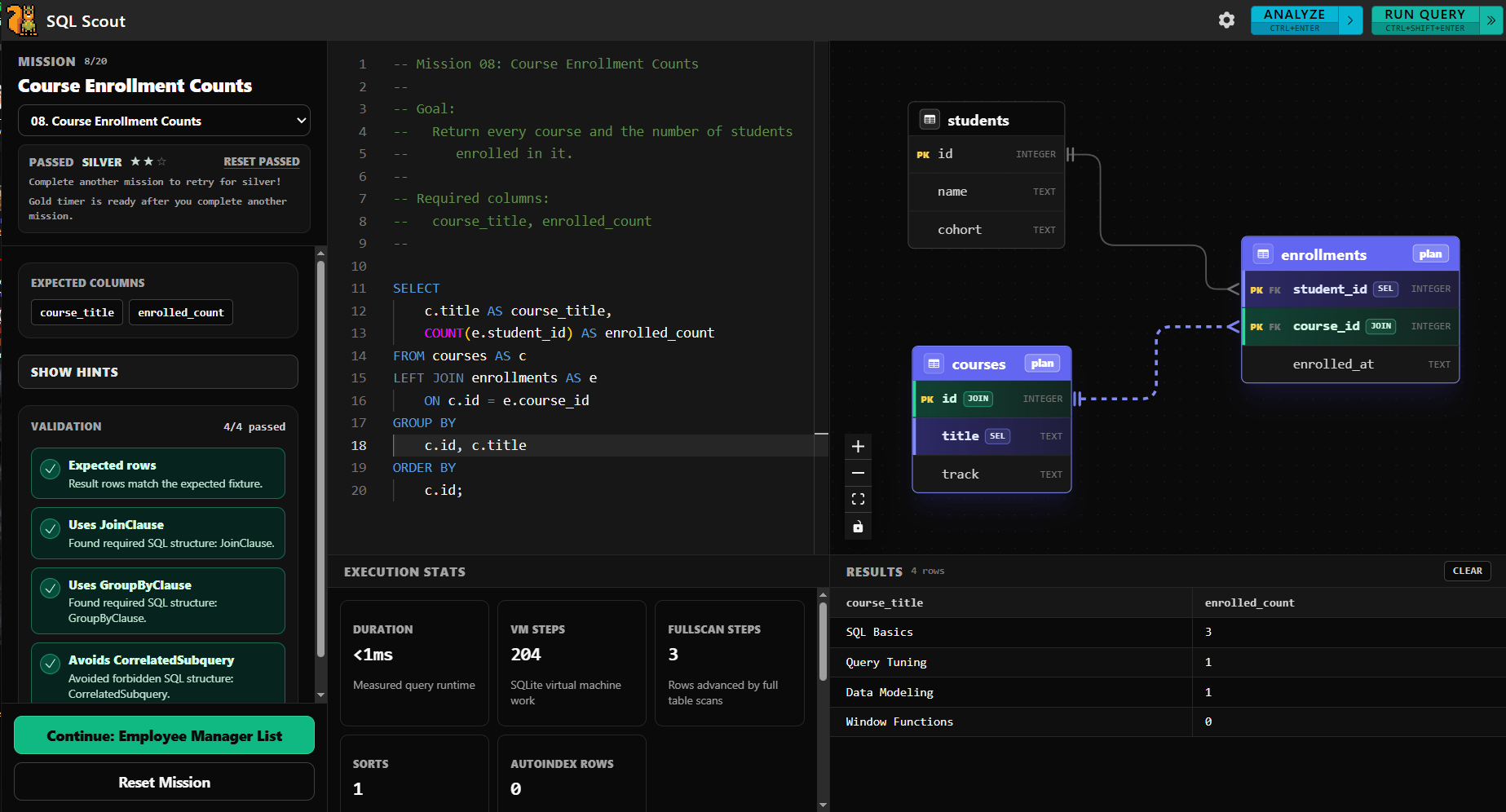
Task: Click the track column in courses table
Action: click(991, 474)
